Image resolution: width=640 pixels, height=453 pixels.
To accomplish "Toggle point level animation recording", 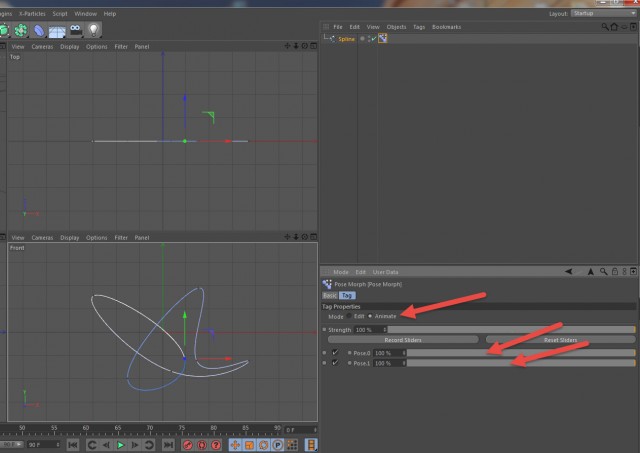I will click(292, 445).
